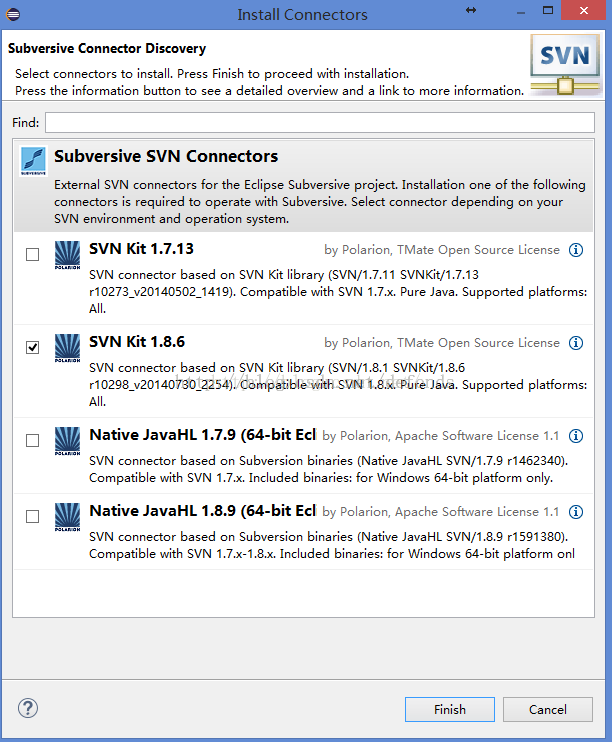This screenshot has height=742, width=612.
Task: Click the Subversive Connector Discovery title
Action: pyautogui.click(x=107, y=49)
